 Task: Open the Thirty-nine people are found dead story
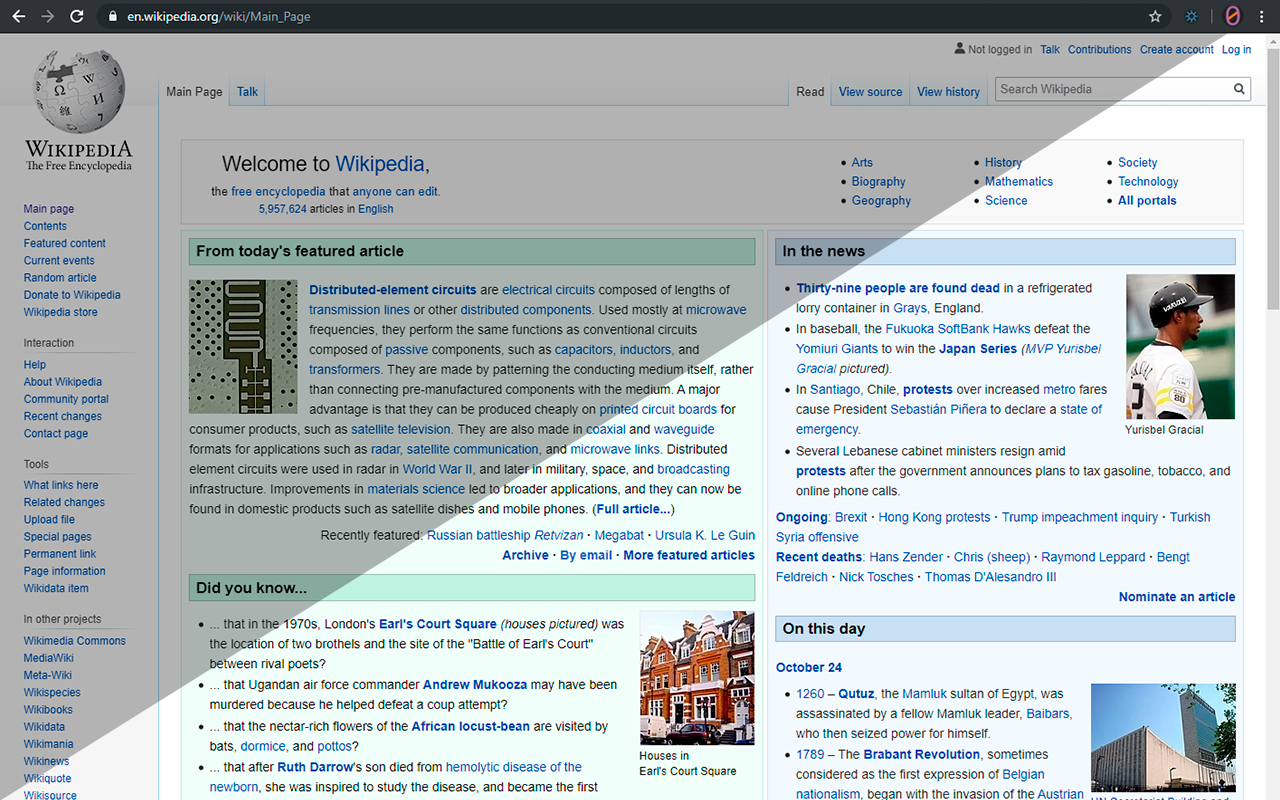pyautogui.click(x=898, y=288)
